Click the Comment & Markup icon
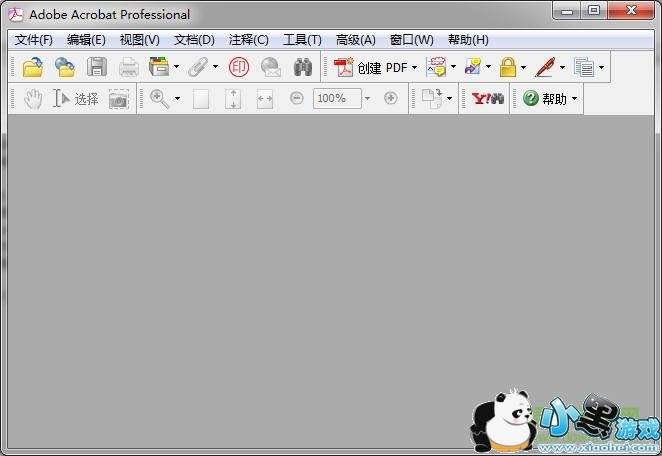662x456 pixels. 436,67
